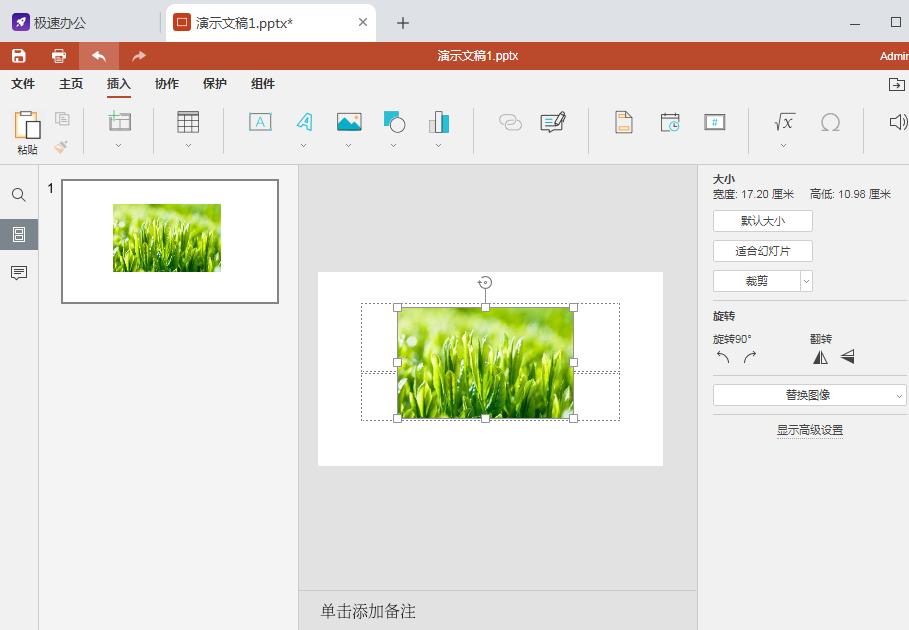Flip the image horizontally
Image resolution: width=909 pixels, height=630 pixels.
coord(820,356)
